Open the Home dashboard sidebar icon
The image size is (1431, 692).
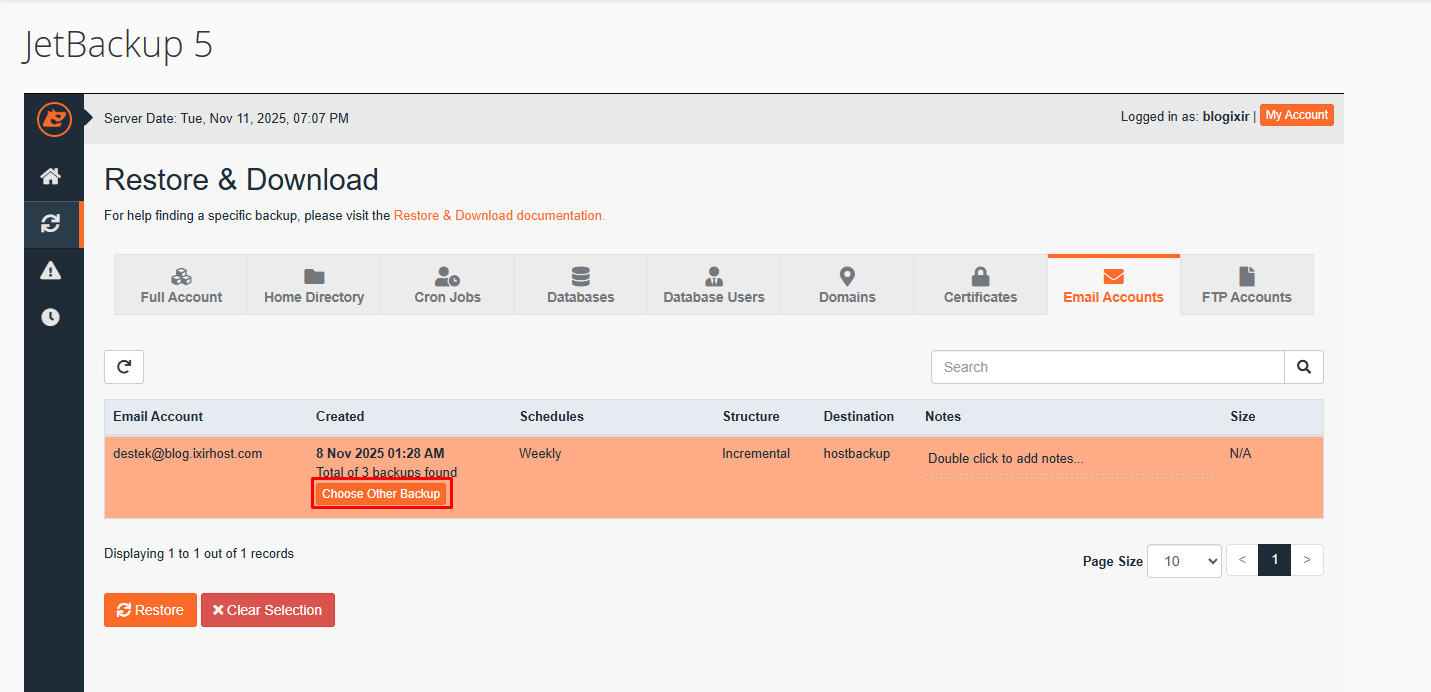(x=50, y=177)
